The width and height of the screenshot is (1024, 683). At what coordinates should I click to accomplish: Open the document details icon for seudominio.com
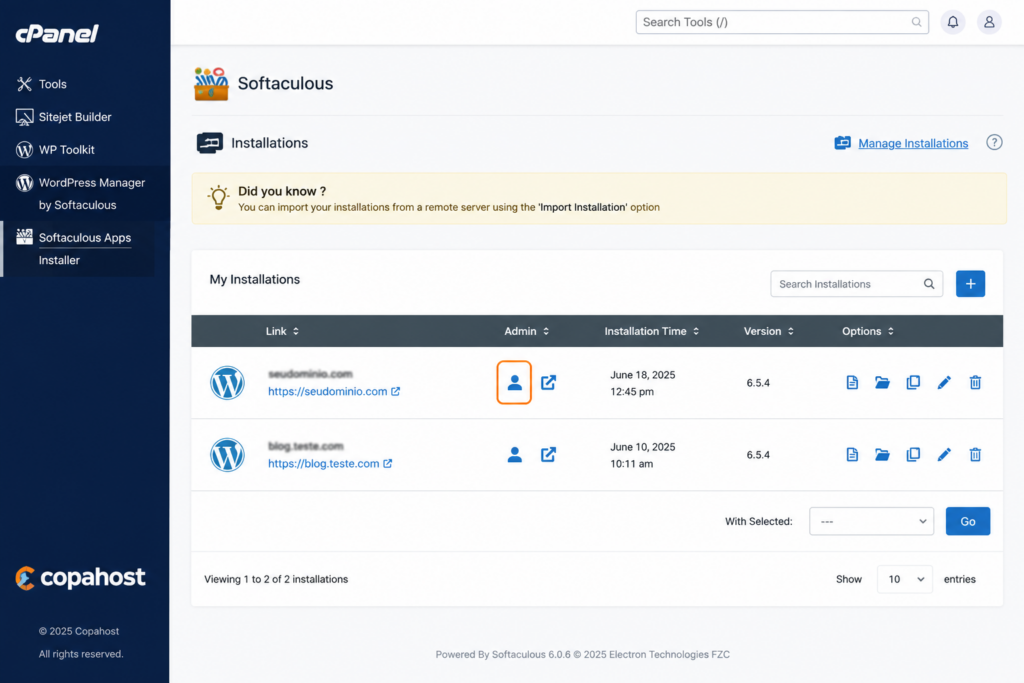[852, 383]
